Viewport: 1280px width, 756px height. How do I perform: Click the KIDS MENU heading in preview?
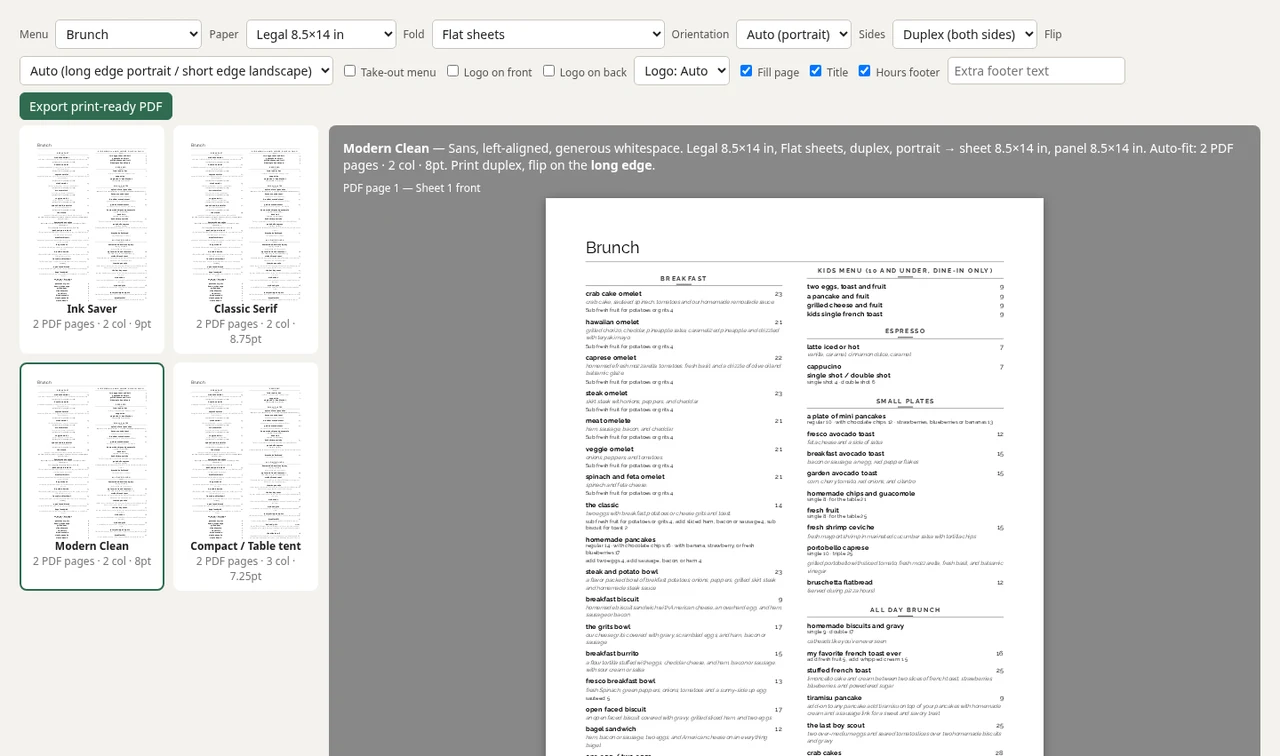pos(905,270)
